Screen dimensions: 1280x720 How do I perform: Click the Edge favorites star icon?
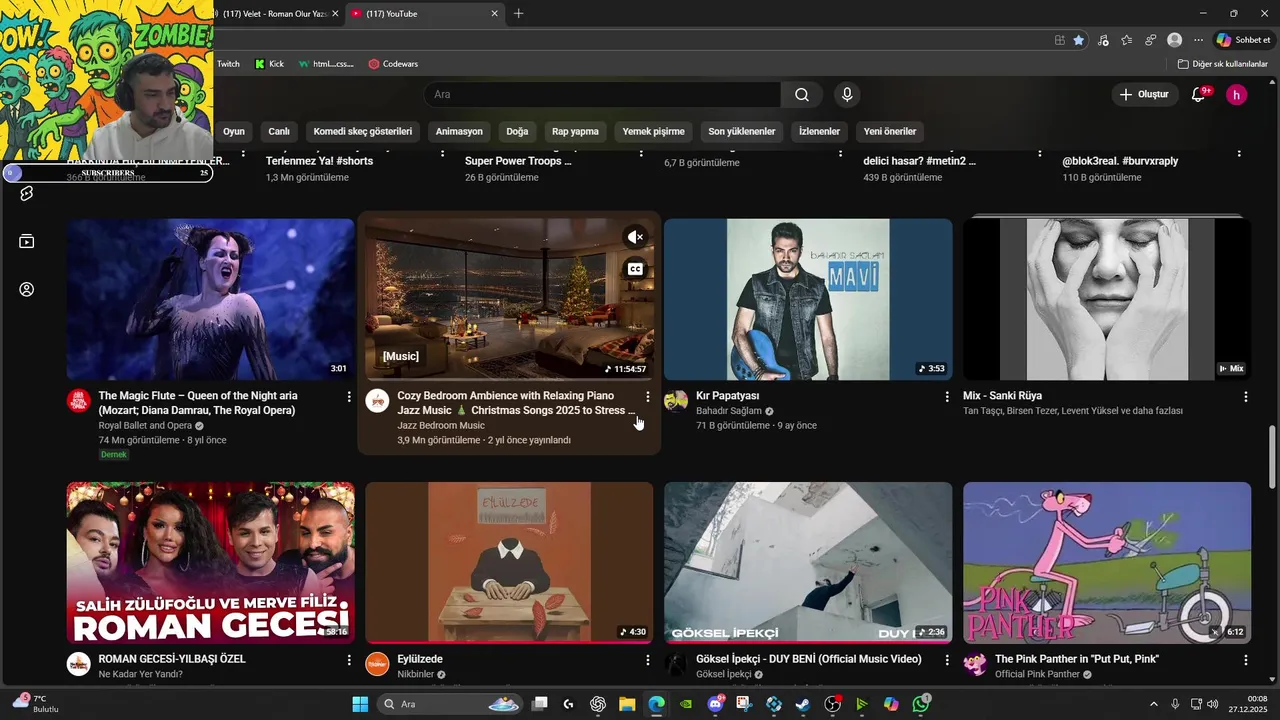click(x=1079, y=40)
